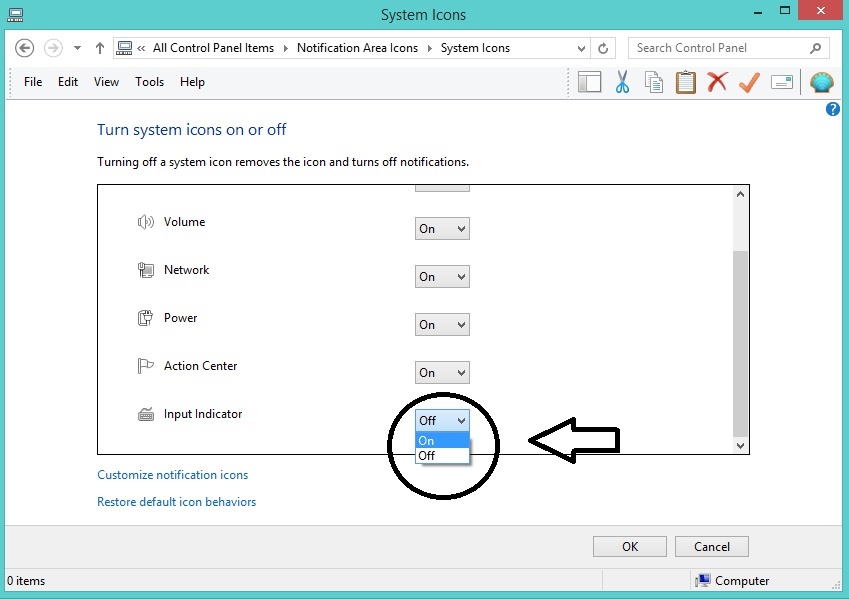Open the File menu
Image resolution: width=849 pixels, height=599 pixels.
pyautogui.click(x=33, y=82)
